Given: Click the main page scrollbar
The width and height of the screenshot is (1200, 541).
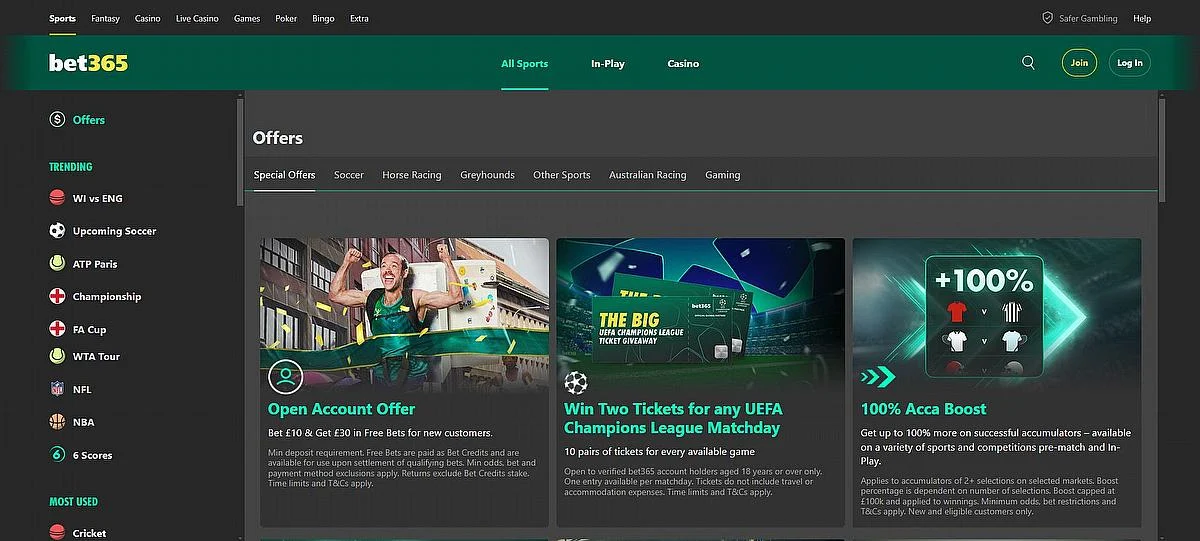Looking at the screenshot, I should click(1162, 148).
